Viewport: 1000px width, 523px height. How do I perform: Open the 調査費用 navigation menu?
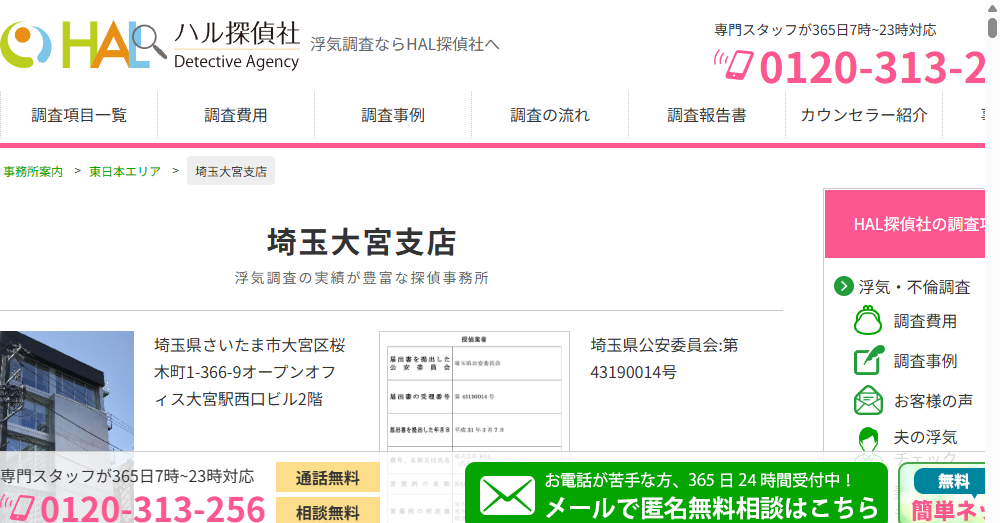point(236,115)
